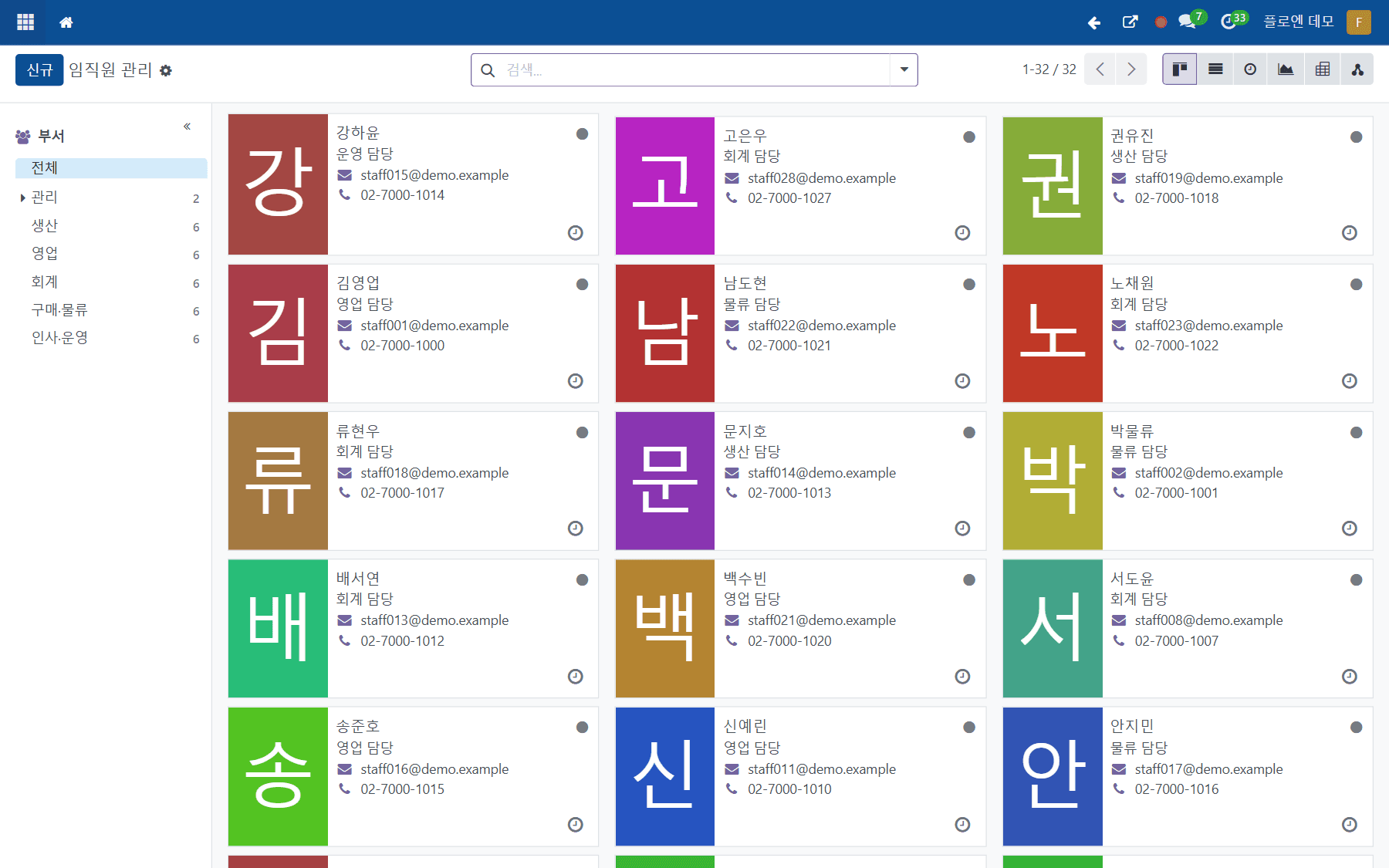Switch to hierarchy view
The image size is (1389, 868).
(1357, 69)
